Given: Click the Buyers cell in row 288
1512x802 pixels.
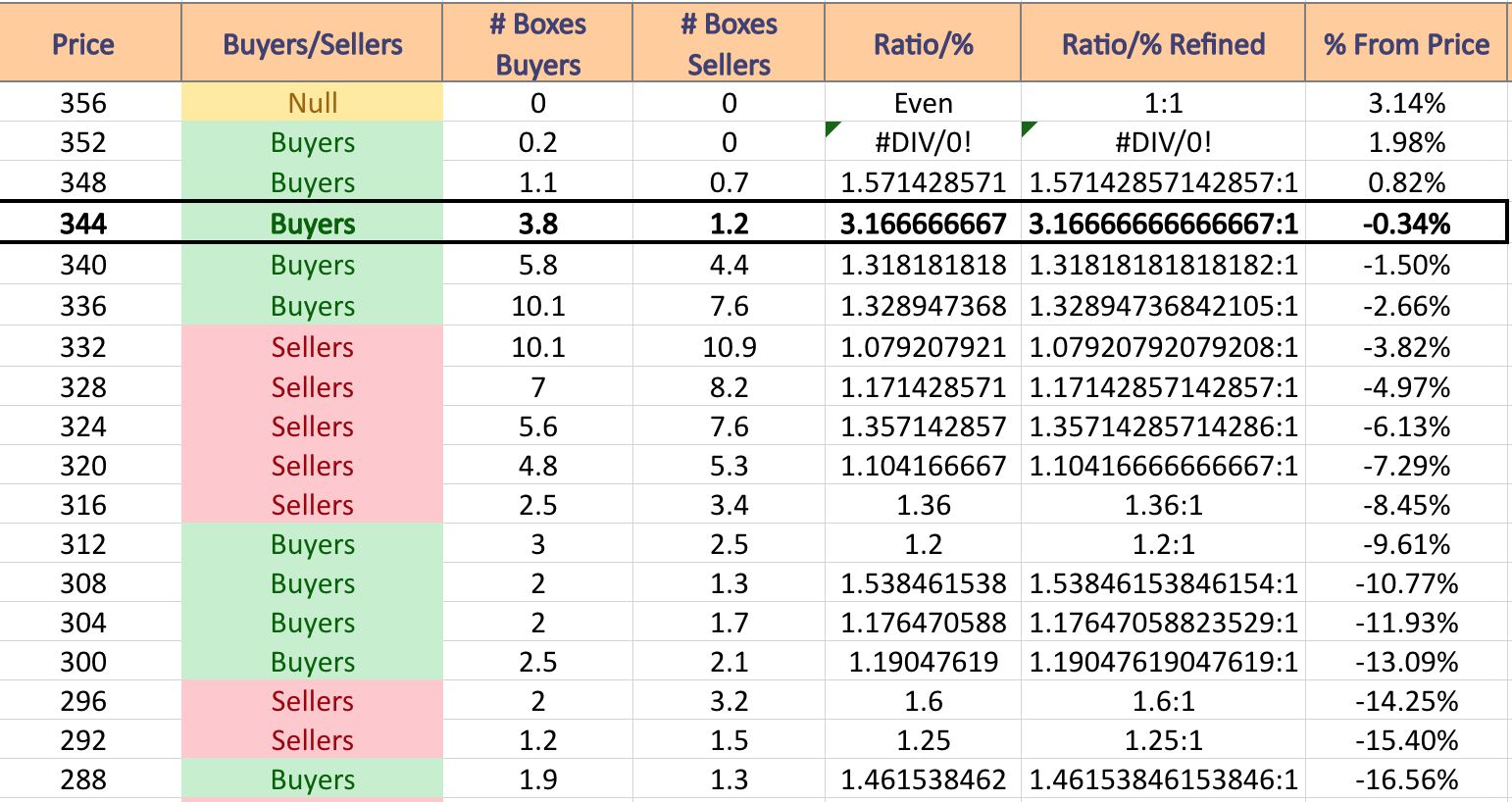Looking at the screenshot, I should [312, 779].
